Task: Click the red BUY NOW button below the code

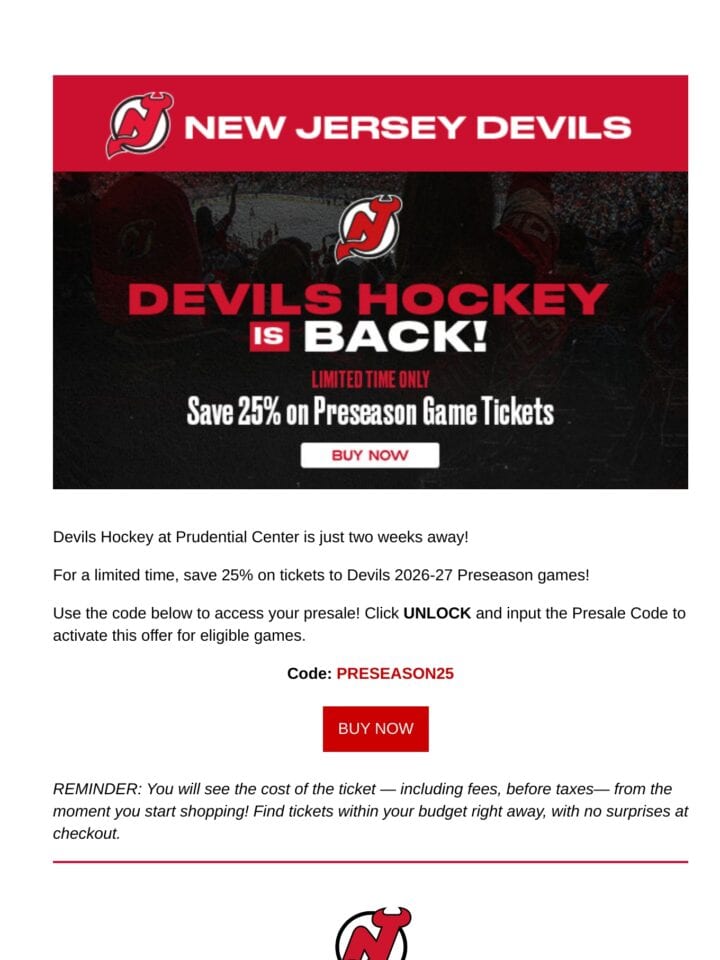Action: (x=375, y=729)
